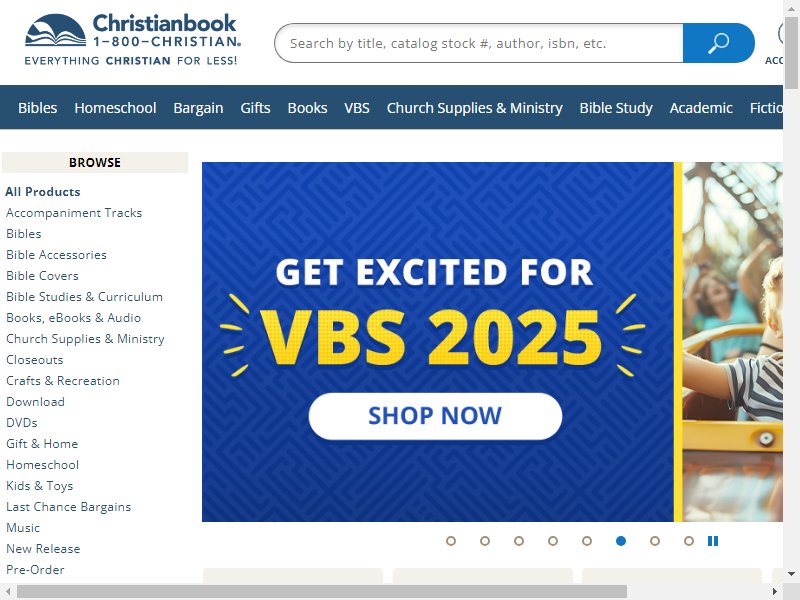Select the third carousel slide dot
The width and height of the screenshot is (800, 600).
519,541
